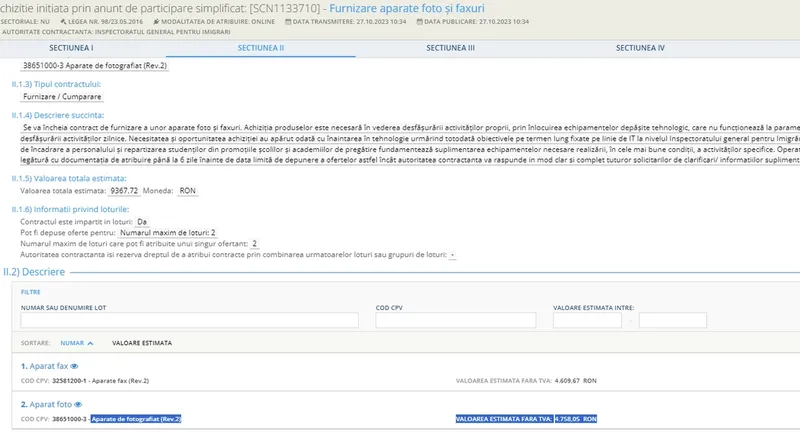Click the icon before MODALITATEA DE ATRIBUIRE
The width and height of the screenshot is (800, 437).
coord(156,21)
